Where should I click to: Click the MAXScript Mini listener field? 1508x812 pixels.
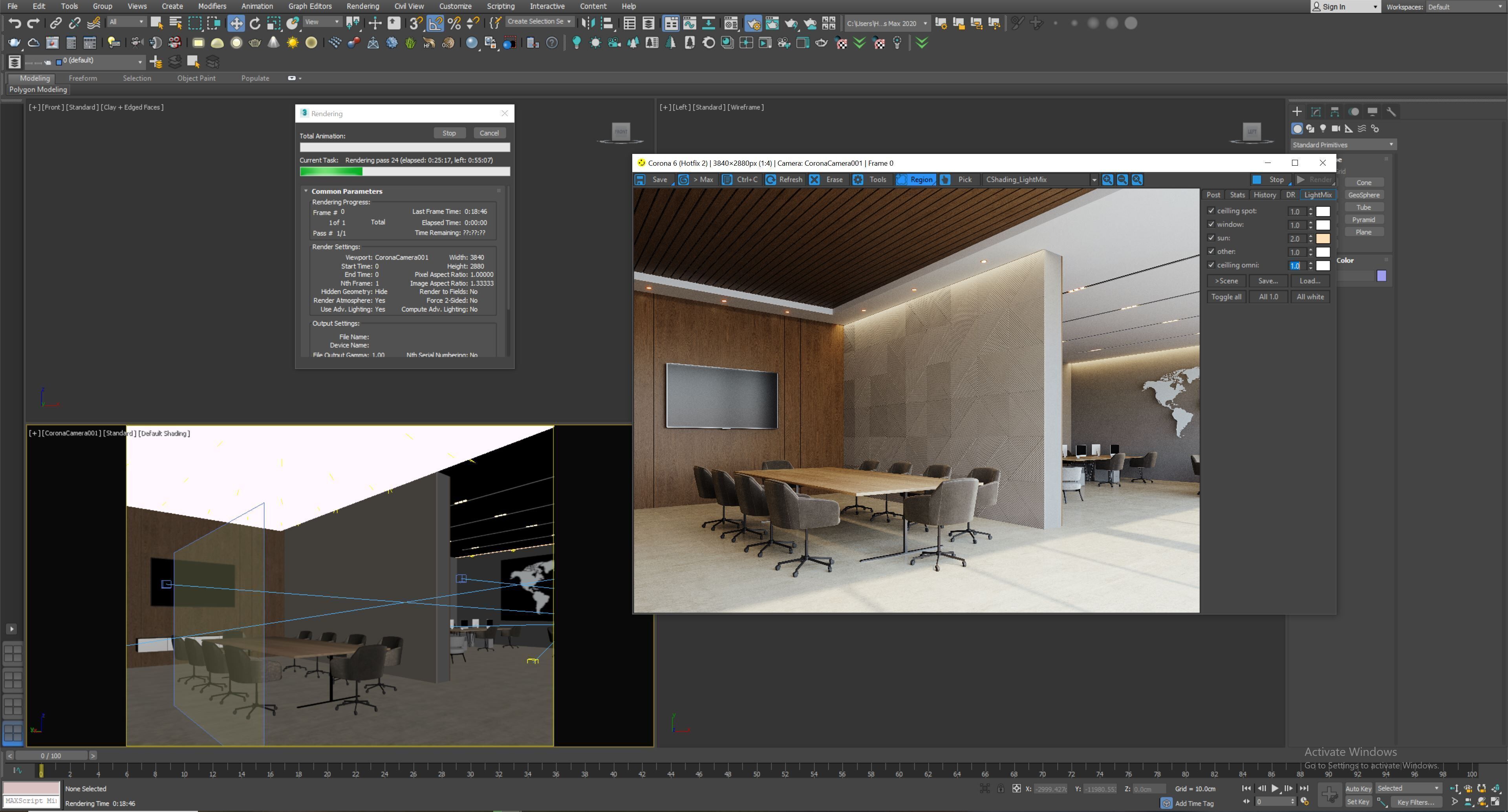click(x=31, y=801)
